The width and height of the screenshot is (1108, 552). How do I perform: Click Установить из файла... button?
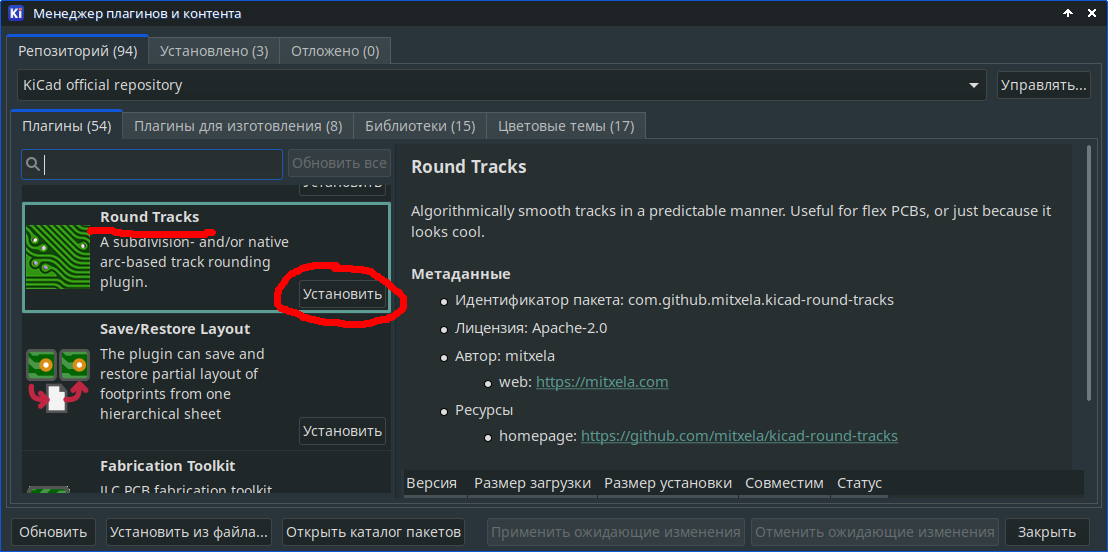(x=189, y=532)
